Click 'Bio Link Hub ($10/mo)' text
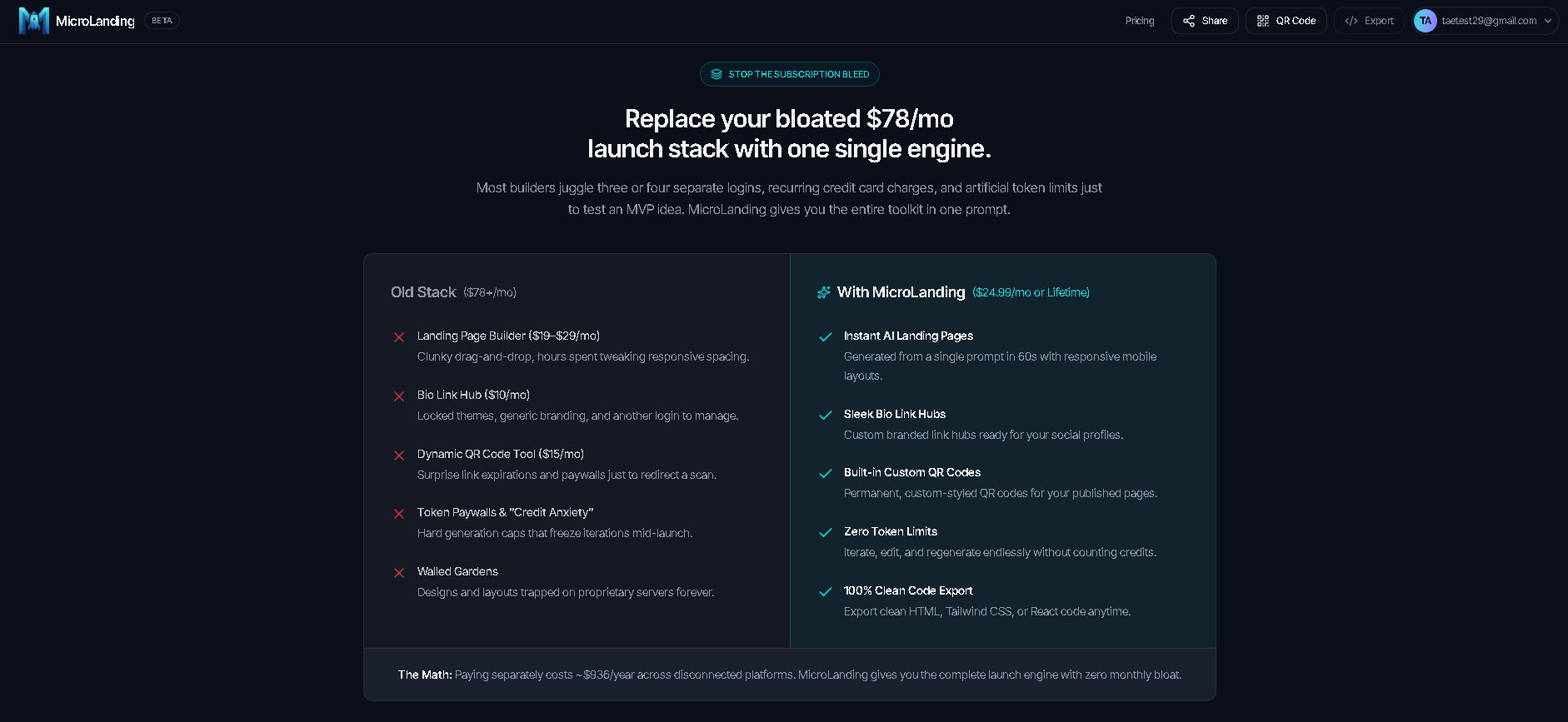The image size is (1568, 722). 473,395
